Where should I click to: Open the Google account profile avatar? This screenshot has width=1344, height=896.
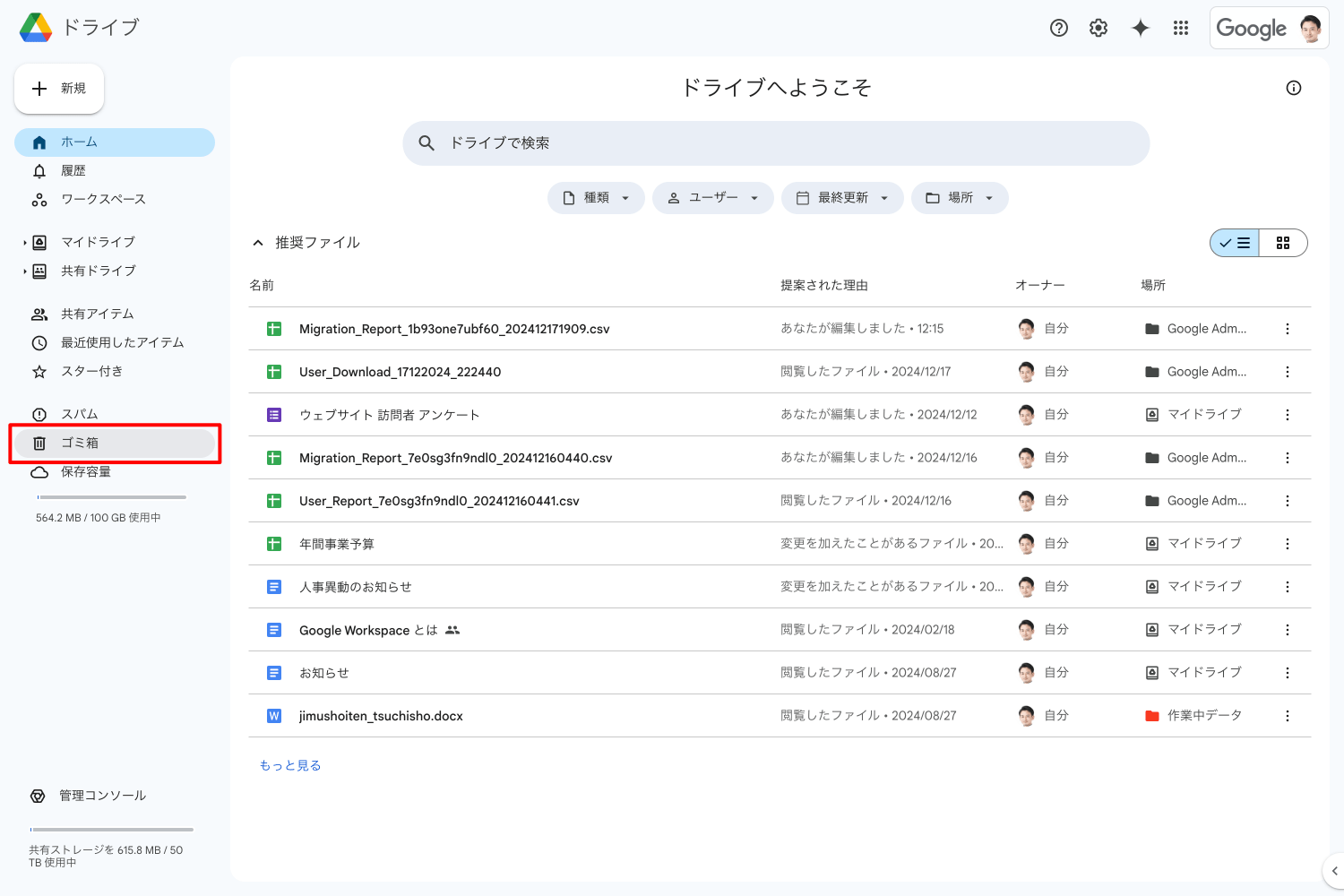pyautogui.click(x=1310, y=29)
